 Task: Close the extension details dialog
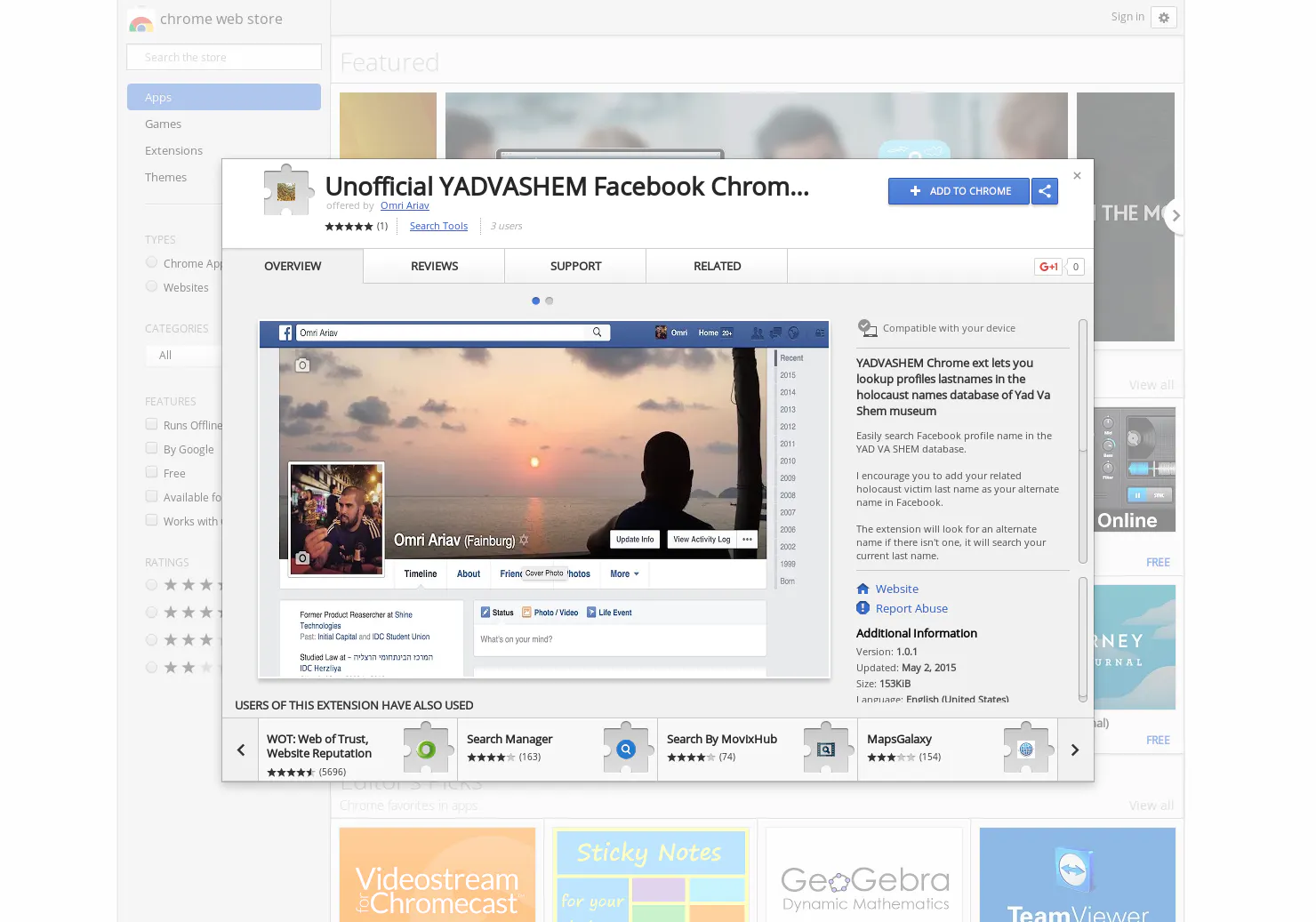[x=1077, y=176]
